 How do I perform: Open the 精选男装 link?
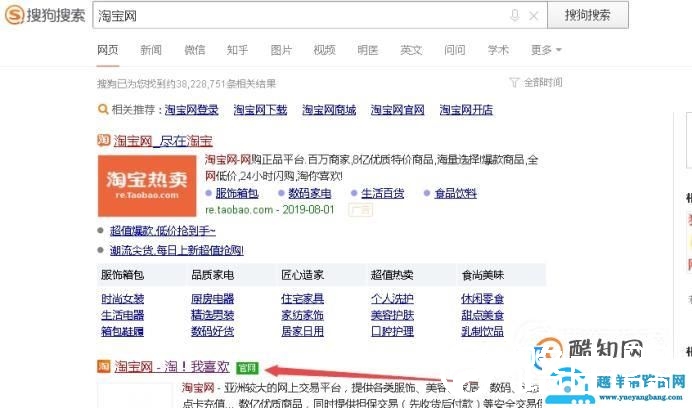point(212,315)
